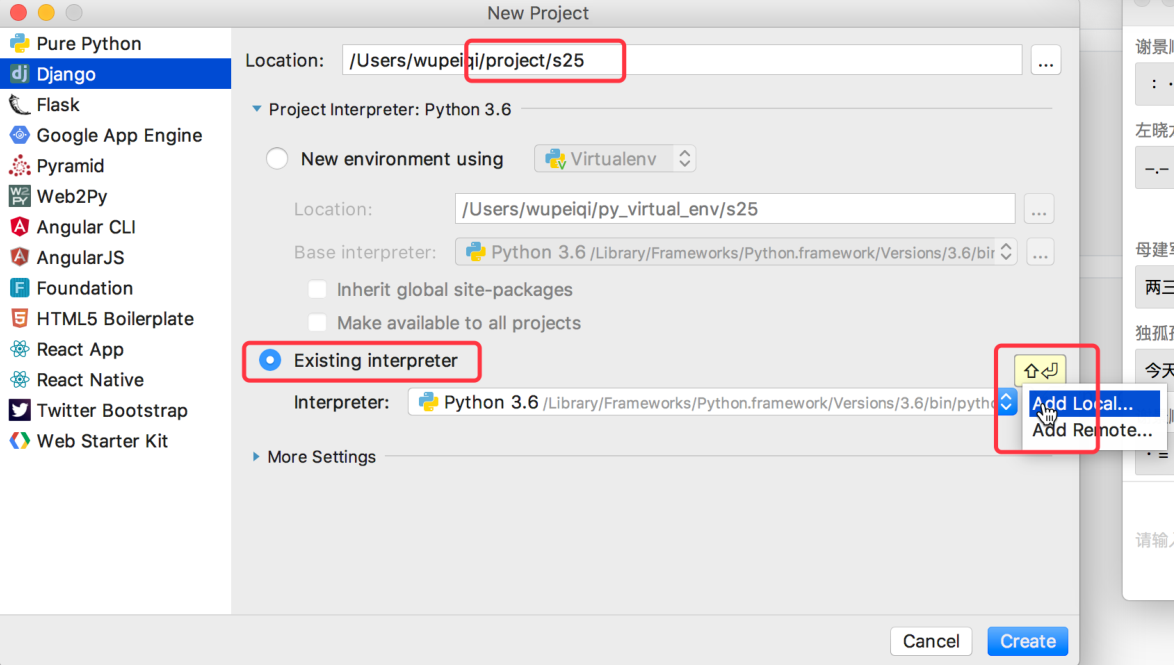Image resolution: width=1174 pixels, height=665 pixels.
Task: Choose the Flask project type icon
Action: point(19,105)
